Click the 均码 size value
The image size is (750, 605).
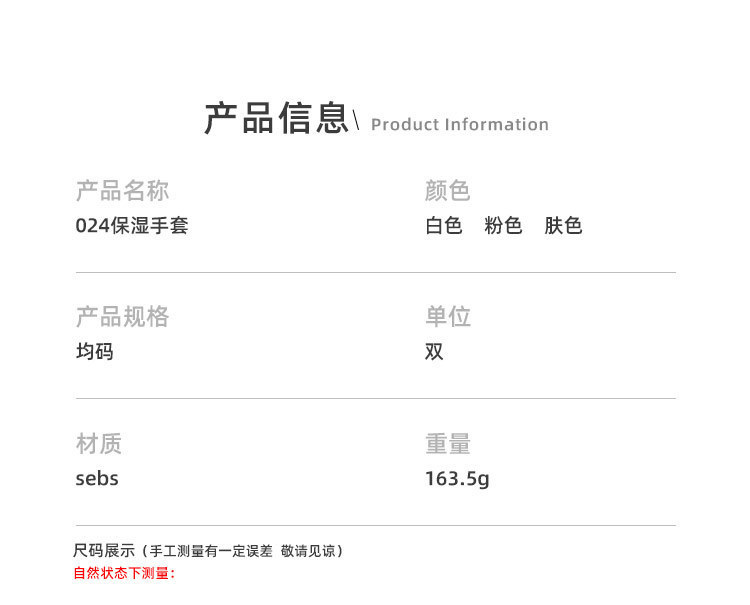pos(95,352)
